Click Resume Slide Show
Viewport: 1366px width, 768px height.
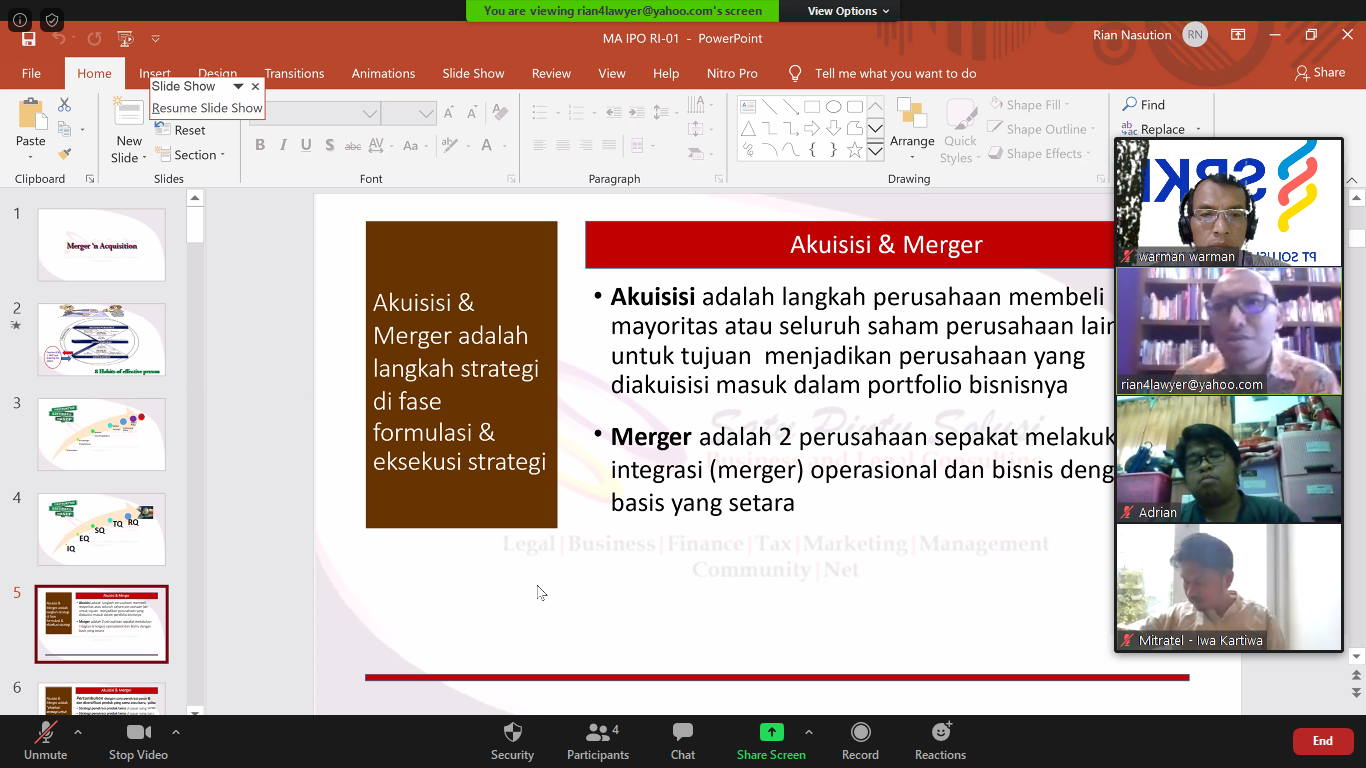tap(207, 108)
